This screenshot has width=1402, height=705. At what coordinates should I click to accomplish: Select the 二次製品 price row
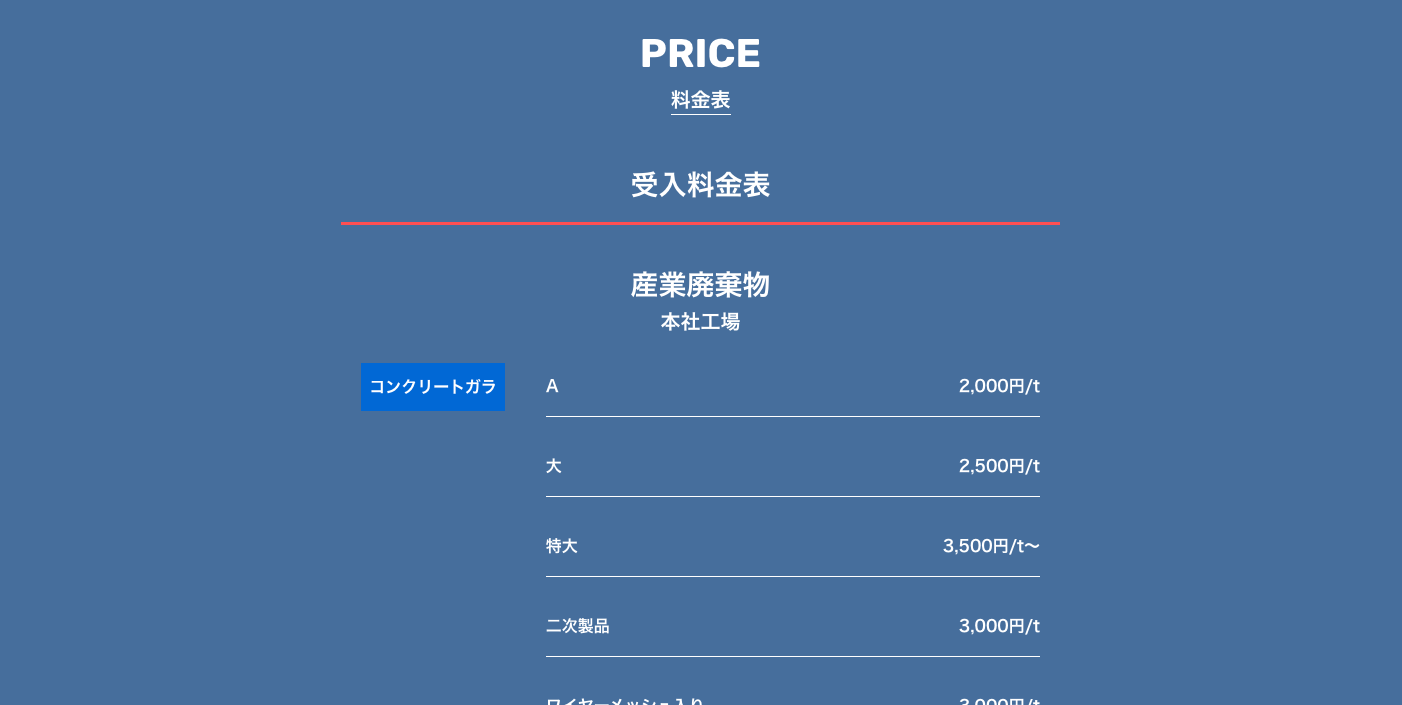coord(793,626)
